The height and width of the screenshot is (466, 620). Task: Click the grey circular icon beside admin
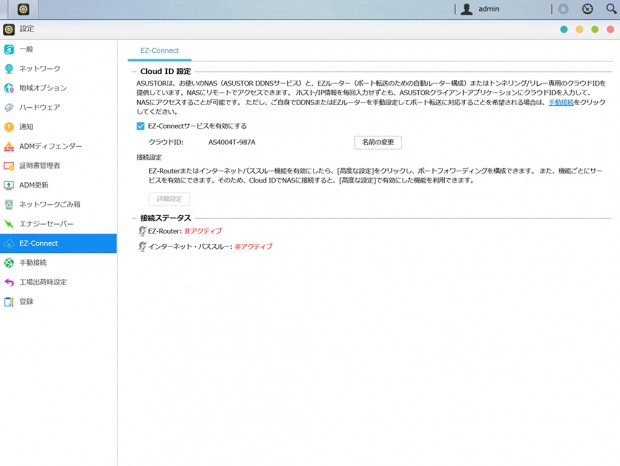coord(563,9)
